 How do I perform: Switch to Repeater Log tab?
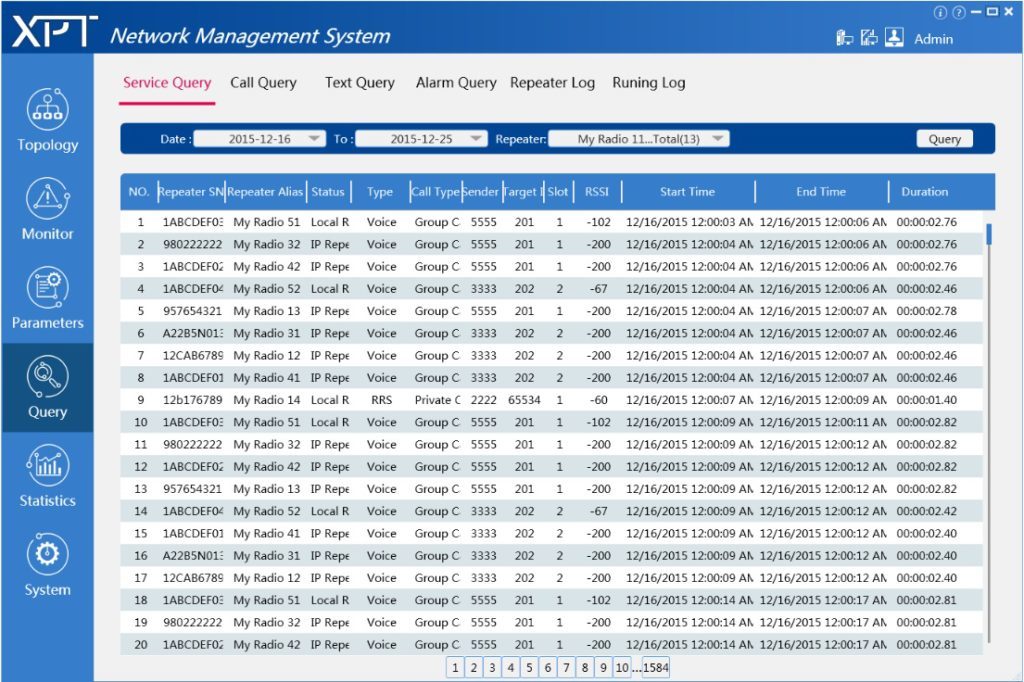click(x=552, y=83)
